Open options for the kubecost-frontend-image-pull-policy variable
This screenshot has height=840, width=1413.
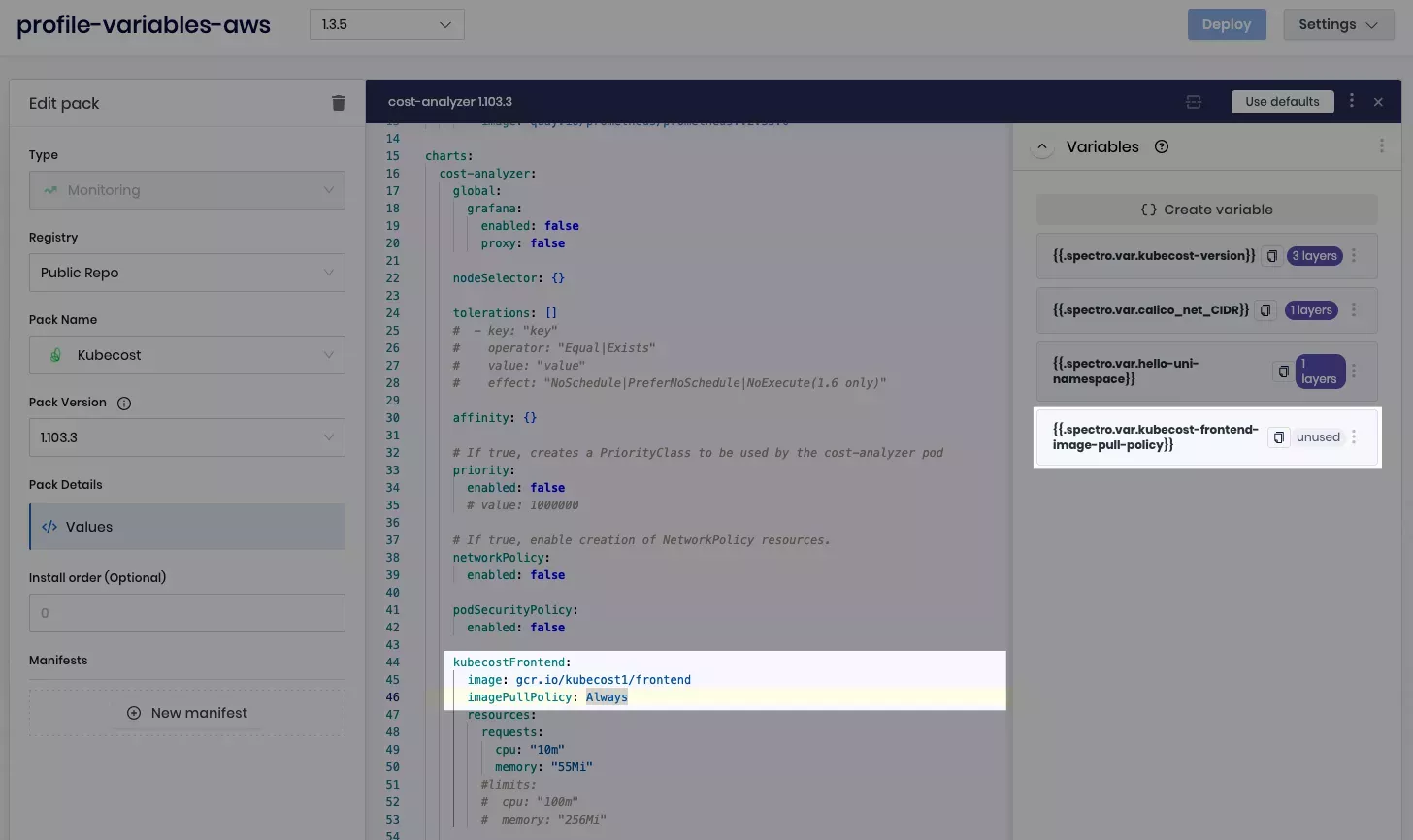coord(1354,436)
